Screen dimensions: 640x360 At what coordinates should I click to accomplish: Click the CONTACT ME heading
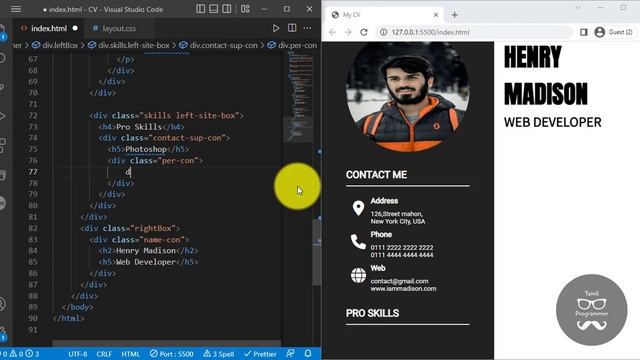[376, 175]
